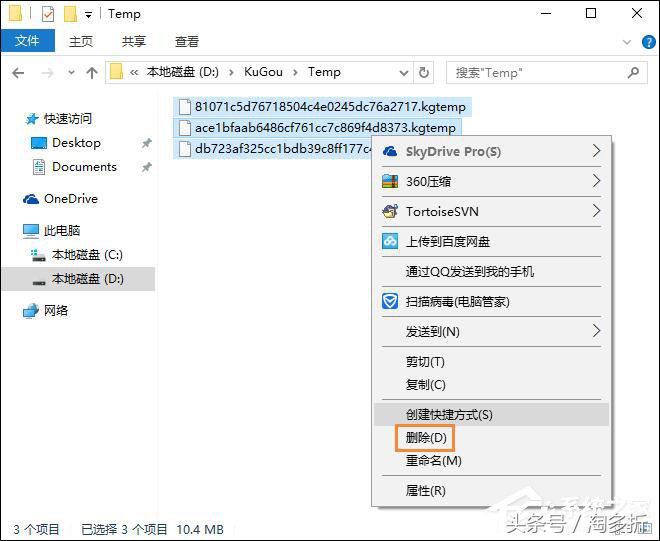Screen dimensions: 660x541
Task: Click the SkyDrive Pro cloud icon
Action: 390,151
